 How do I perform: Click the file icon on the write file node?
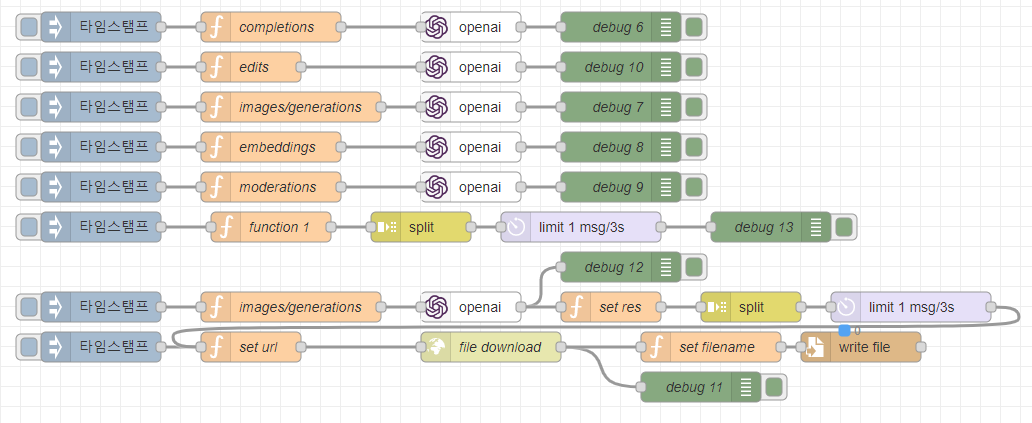click(816, 347)
